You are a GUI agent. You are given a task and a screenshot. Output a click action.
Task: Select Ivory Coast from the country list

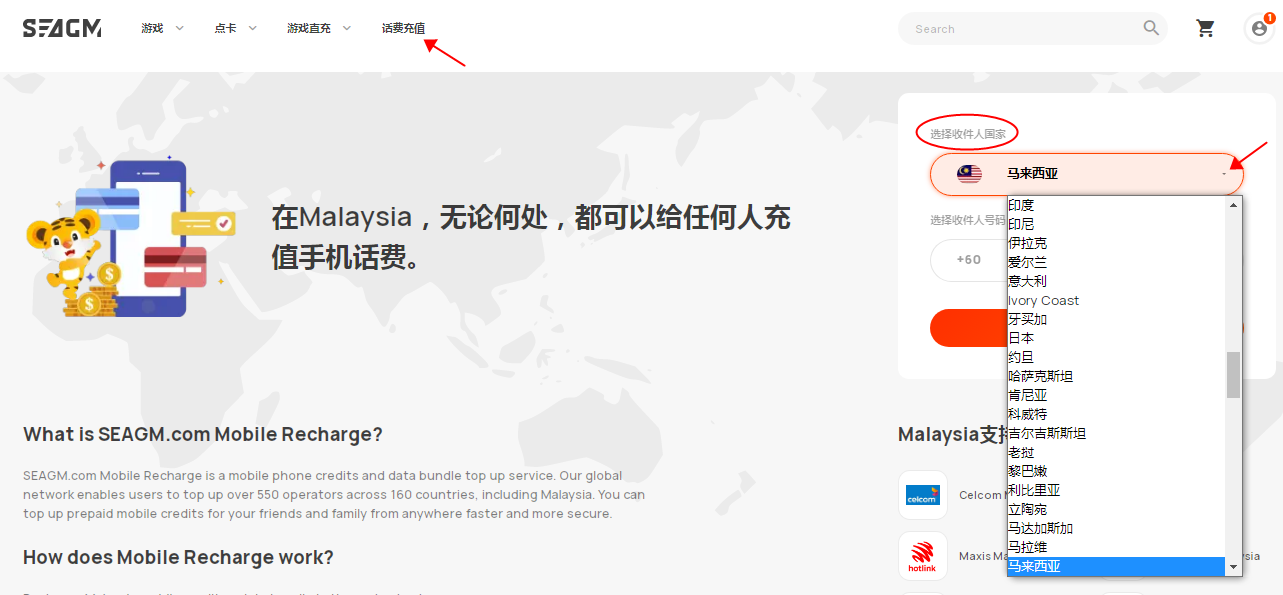pos(1116,300)
